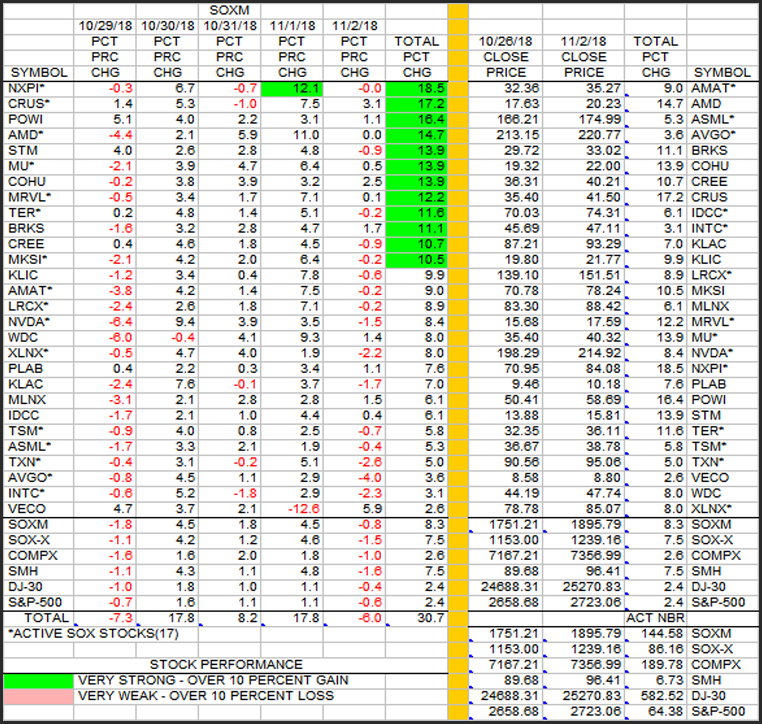Click the 58.69 close price for POWI
The image size is (762, 724).
pyautogui.click(x=603, y=400)
